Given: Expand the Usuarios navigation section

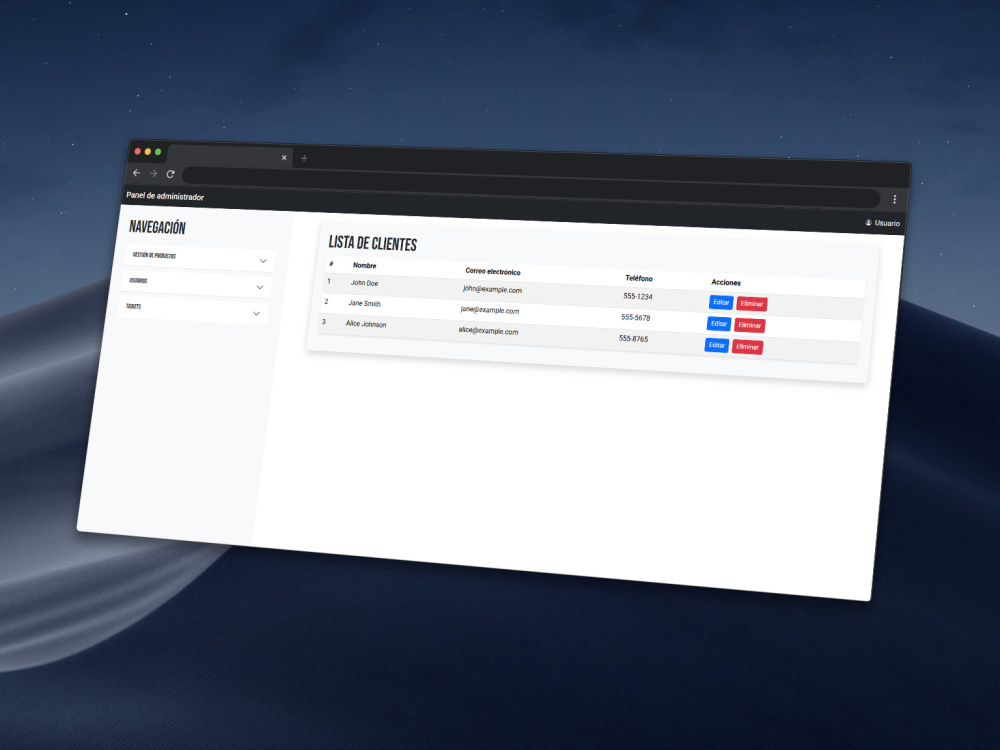Looking at the screenshot, I should 196,284.
